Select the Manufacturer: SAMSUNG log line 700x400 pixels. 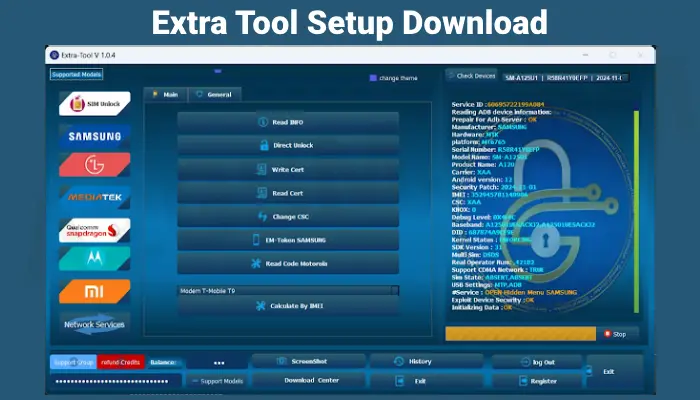[489, 127]
